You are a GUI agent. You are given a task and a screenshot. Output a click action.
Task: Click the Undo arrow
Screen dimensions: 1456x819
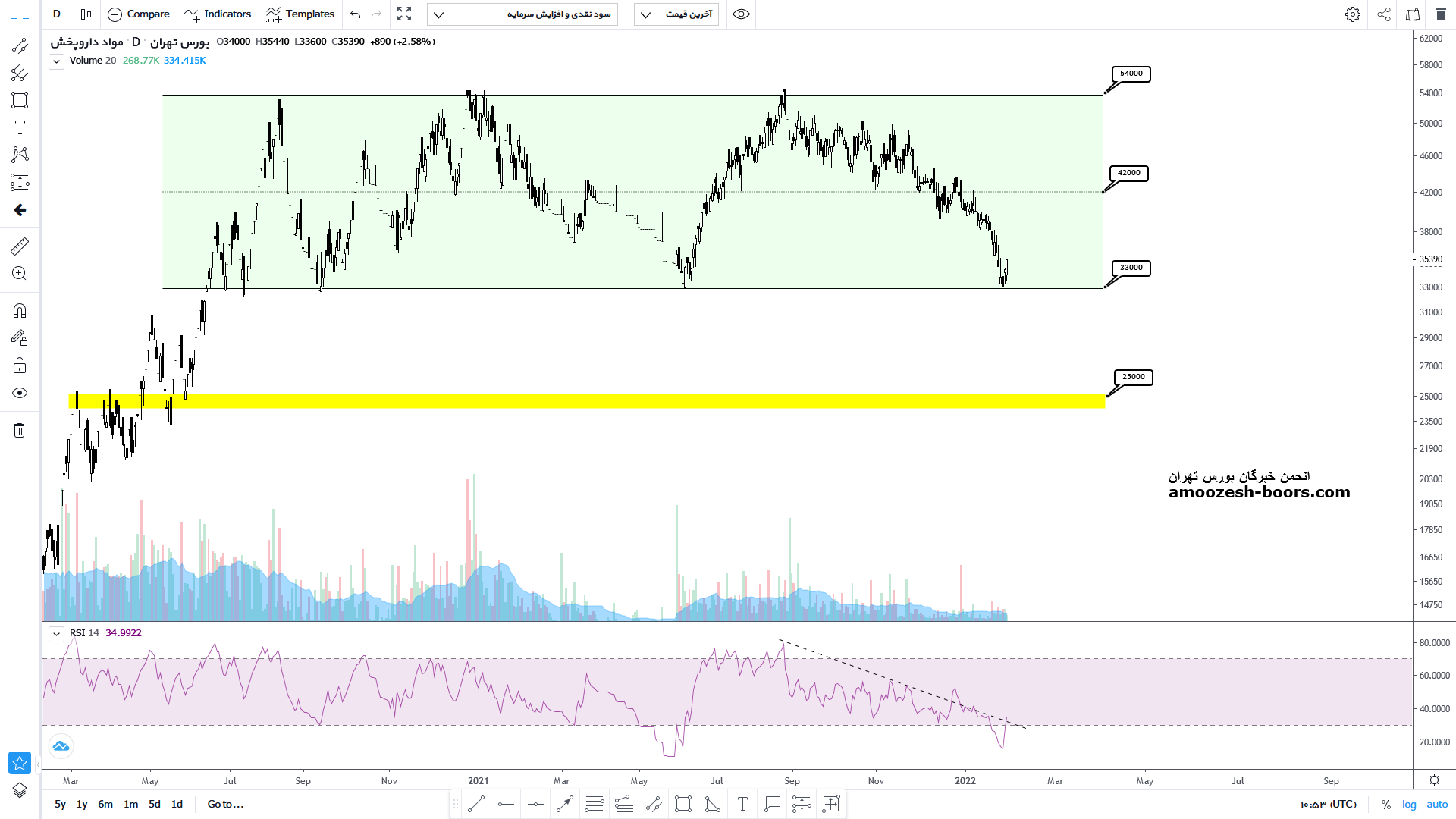point(355,14)
